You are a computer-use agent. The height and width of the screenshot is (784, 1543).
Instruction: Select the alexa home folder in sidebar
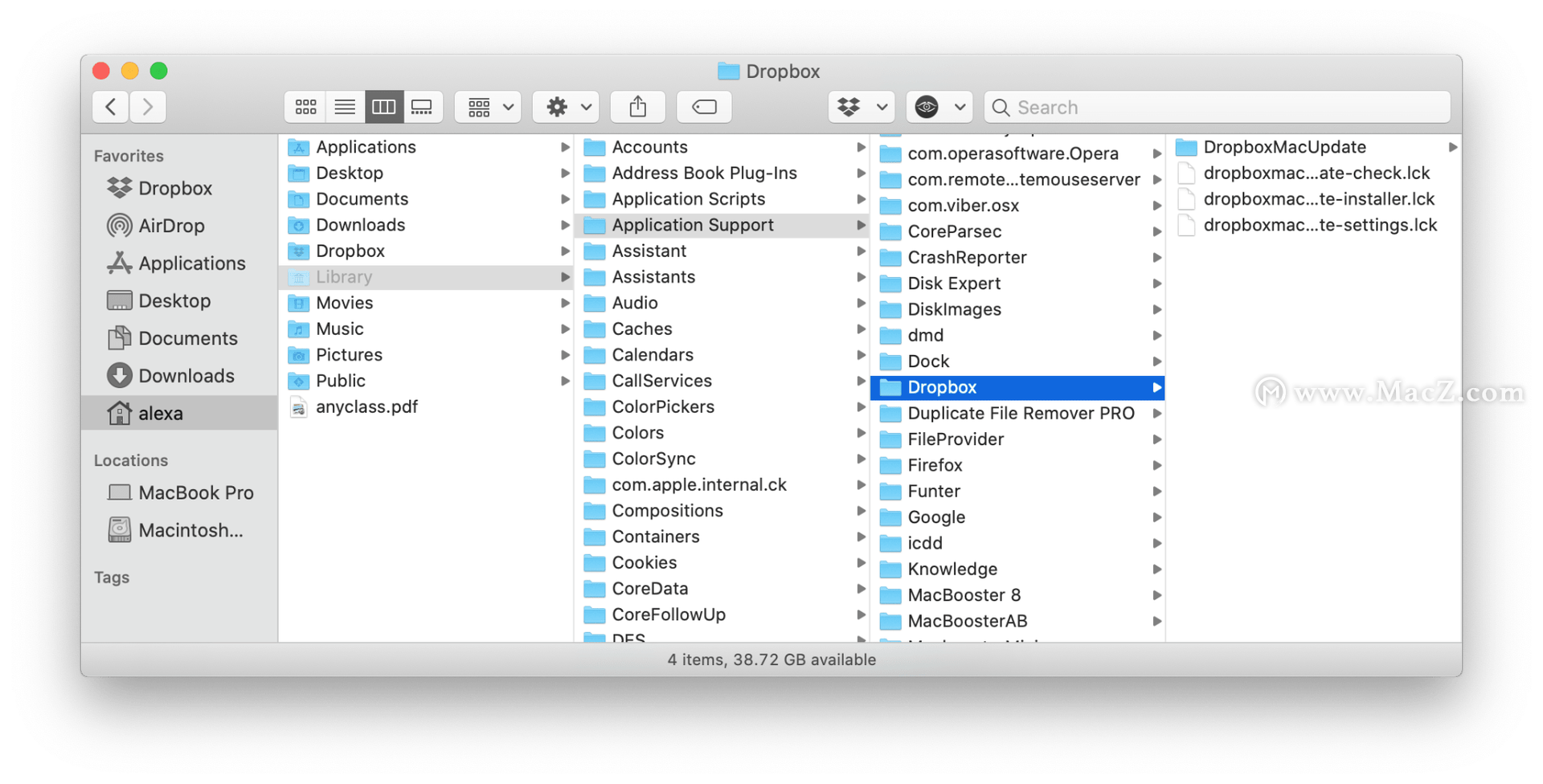pos(179,413)
